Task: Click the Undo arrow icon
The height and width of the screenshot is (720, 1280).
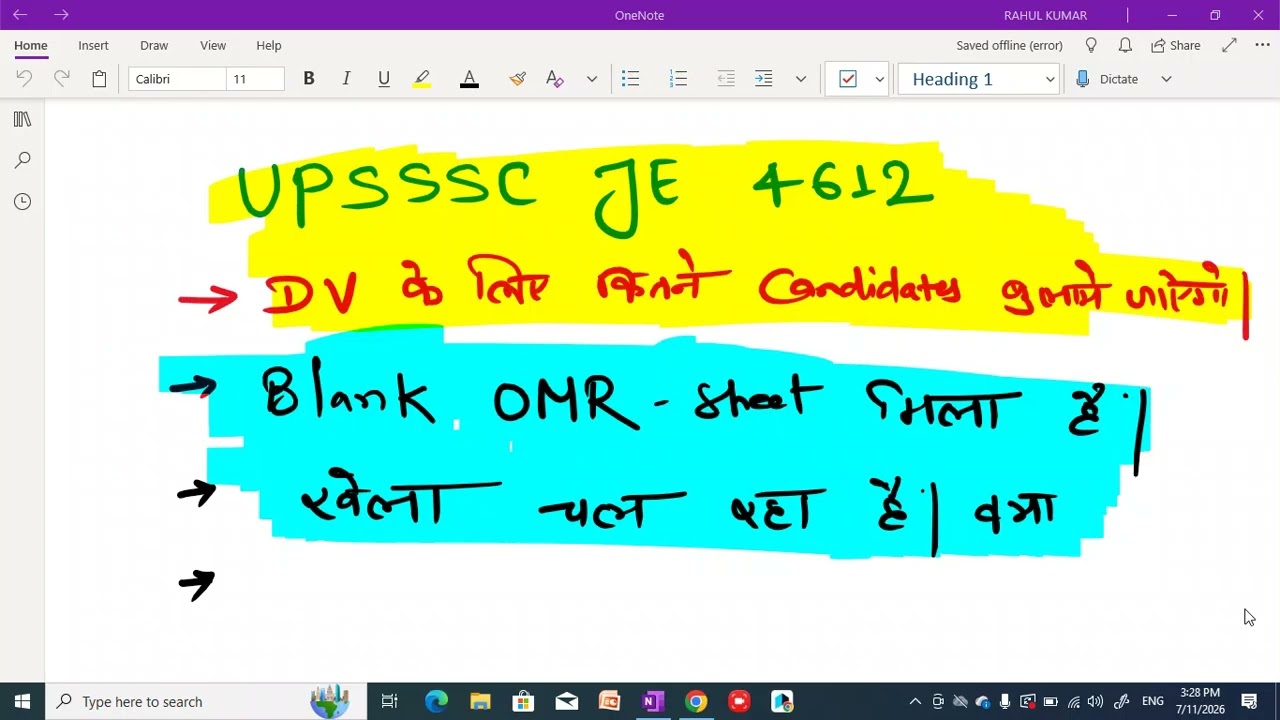Action: pos(24,79)
